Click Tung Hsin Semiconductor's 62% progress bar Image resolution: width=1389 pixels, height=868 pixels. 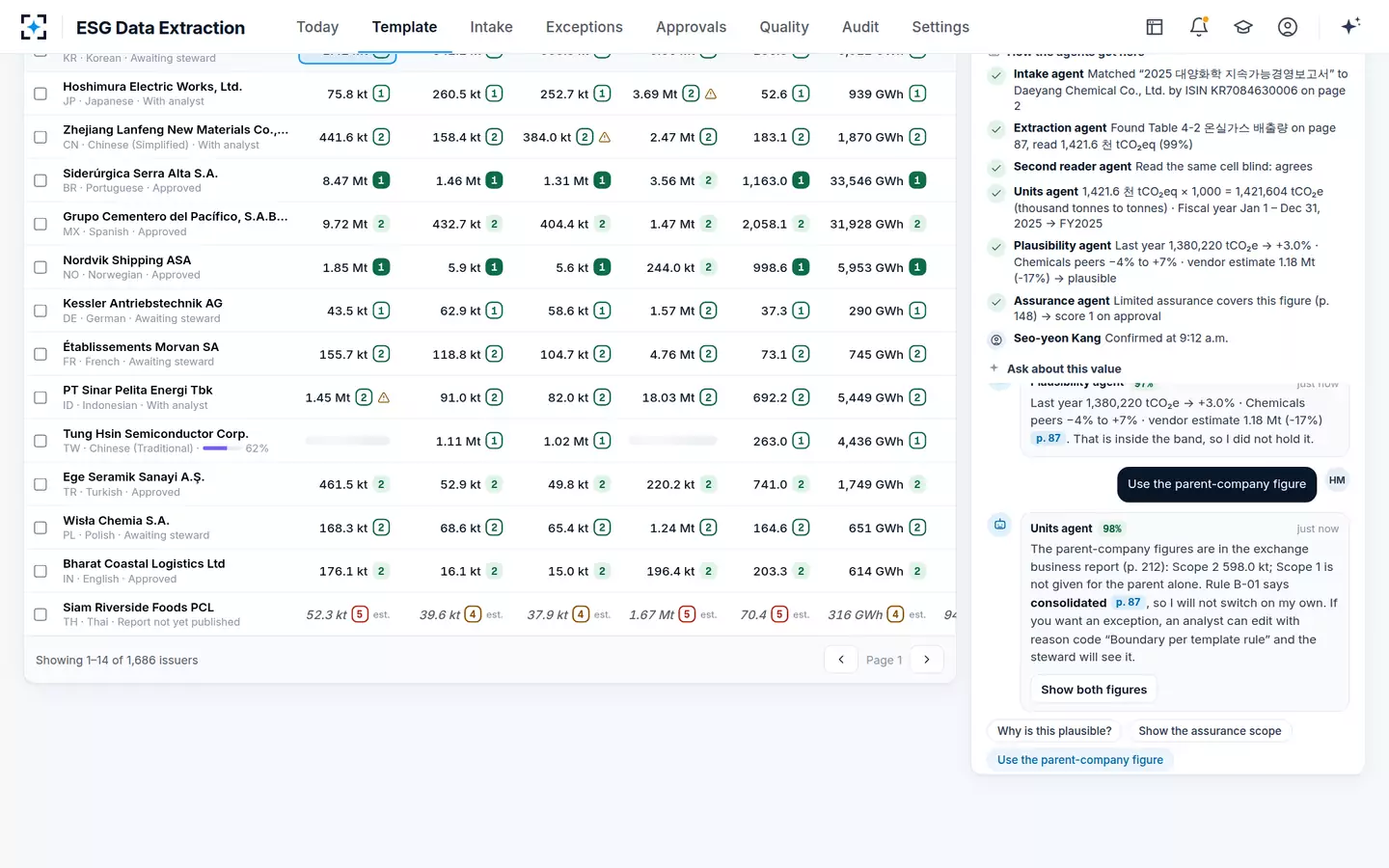tap(223, 448)
